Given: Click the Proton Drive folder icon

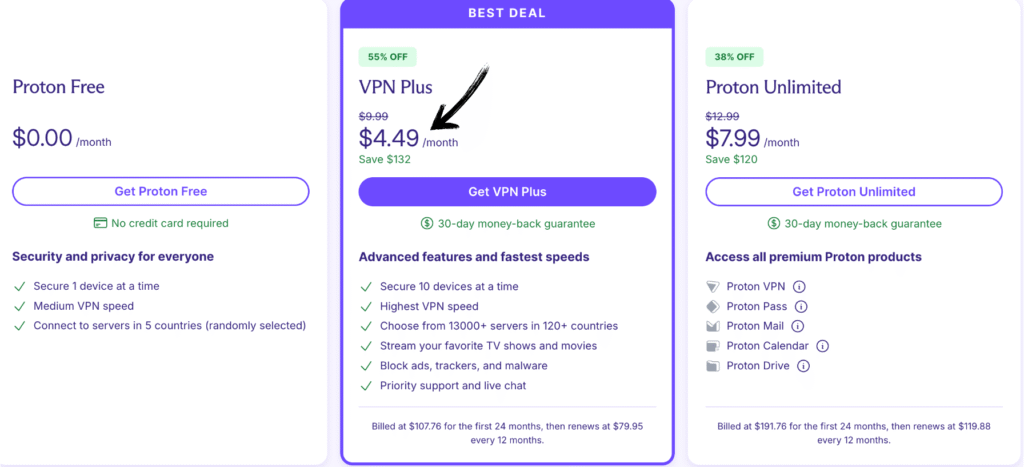Looking at the screenshot, I should pyautogui.click(x=713, y=366).
